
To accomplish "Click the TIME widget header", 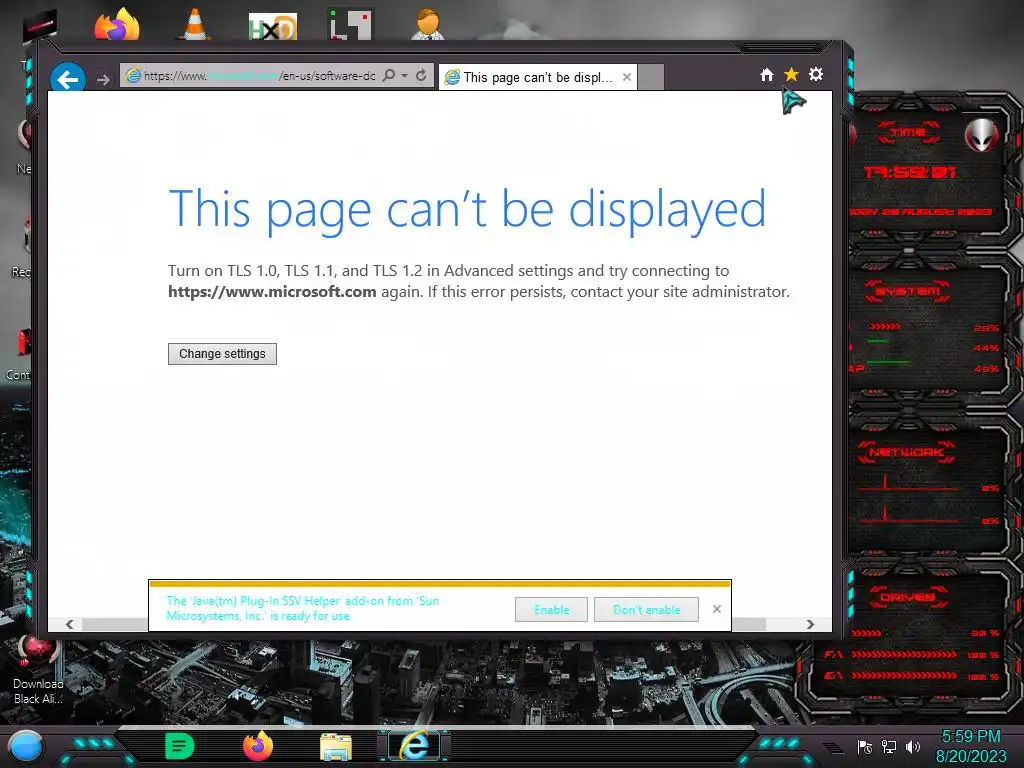I will pos(908,133).
